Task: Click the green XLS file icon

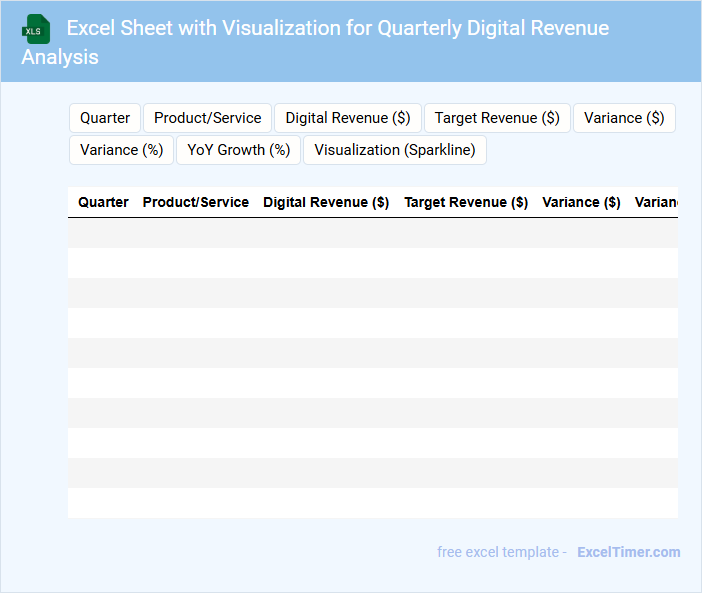Action: 36,29
